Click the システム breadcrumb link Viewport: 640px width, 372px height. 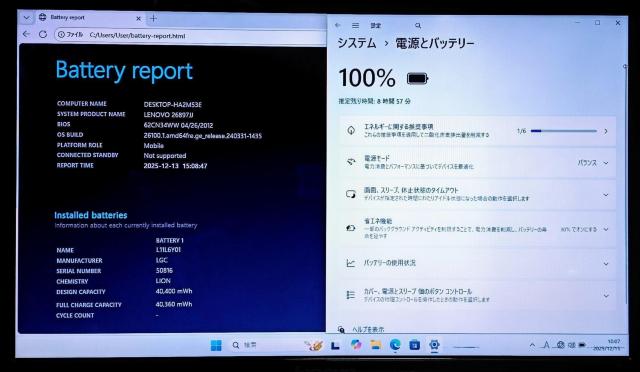click(x=357, y=43)
